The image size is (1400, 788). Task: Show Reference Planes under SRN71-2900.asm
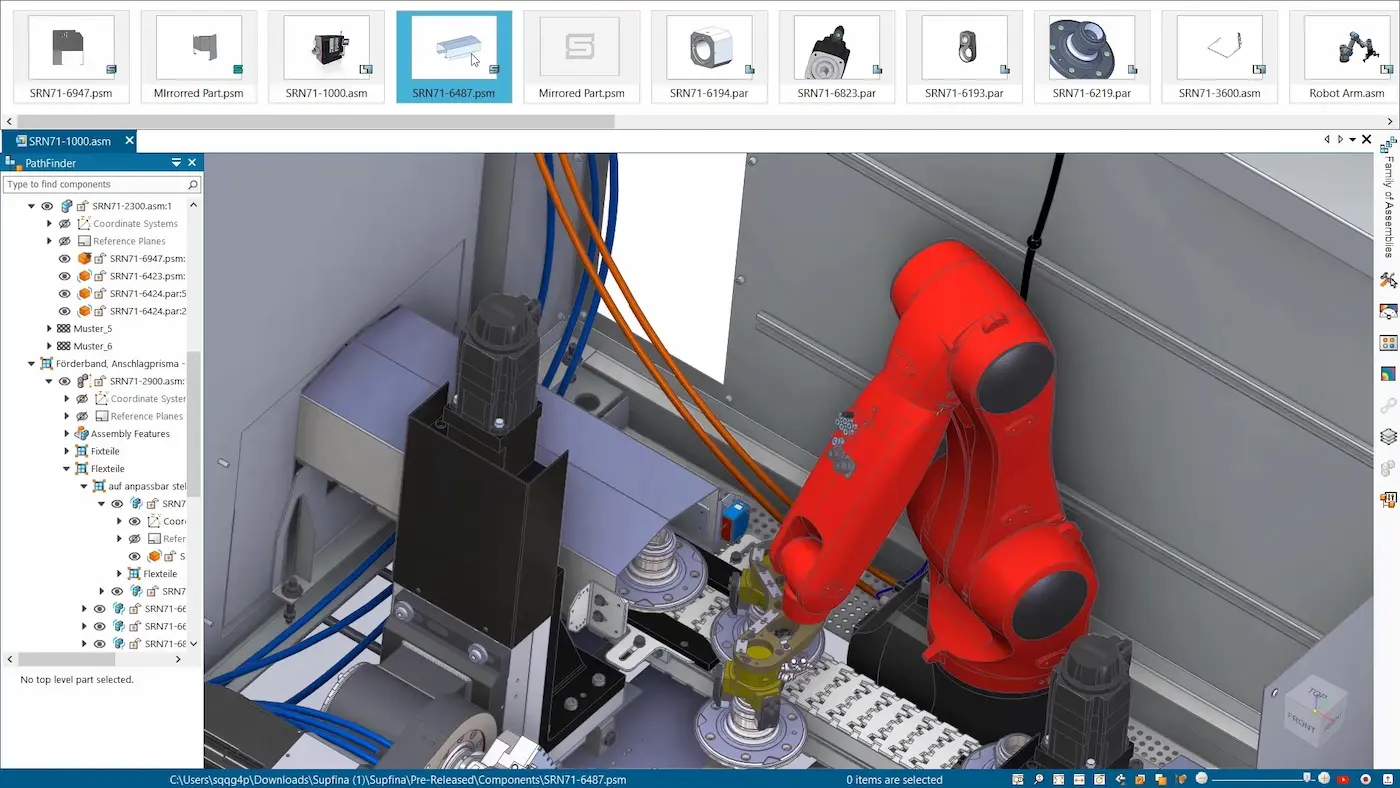[83, 416]
